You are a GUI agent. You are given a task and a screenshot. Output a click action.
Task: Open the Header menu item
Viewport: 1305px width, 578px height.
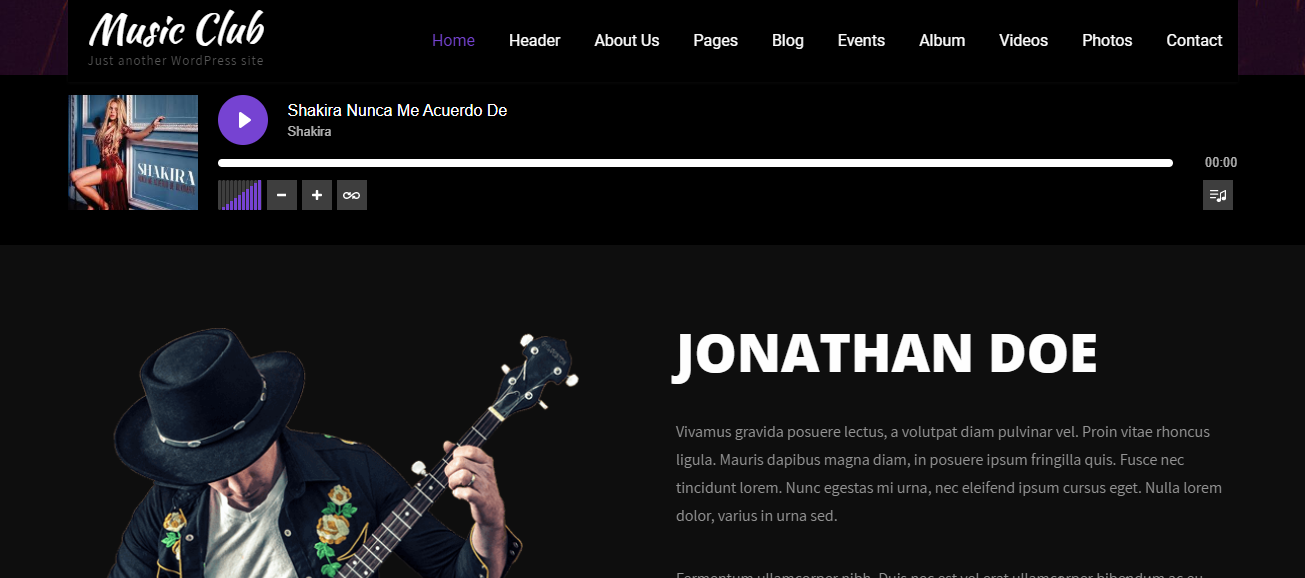click(x=534, y=40)
